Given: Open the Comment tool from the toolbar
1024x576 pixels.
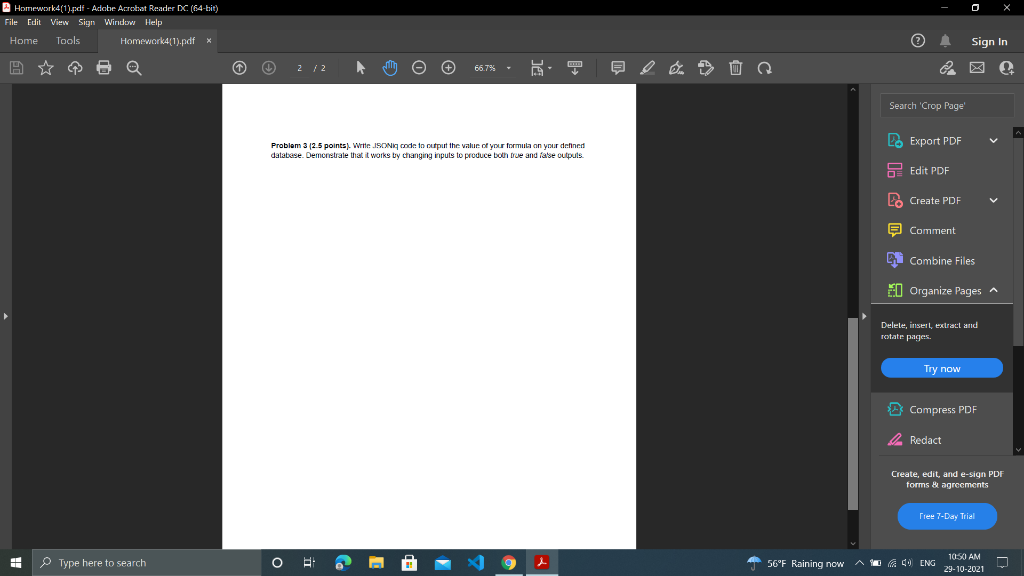Looking at the screenshot, I should tap(617, 67).
